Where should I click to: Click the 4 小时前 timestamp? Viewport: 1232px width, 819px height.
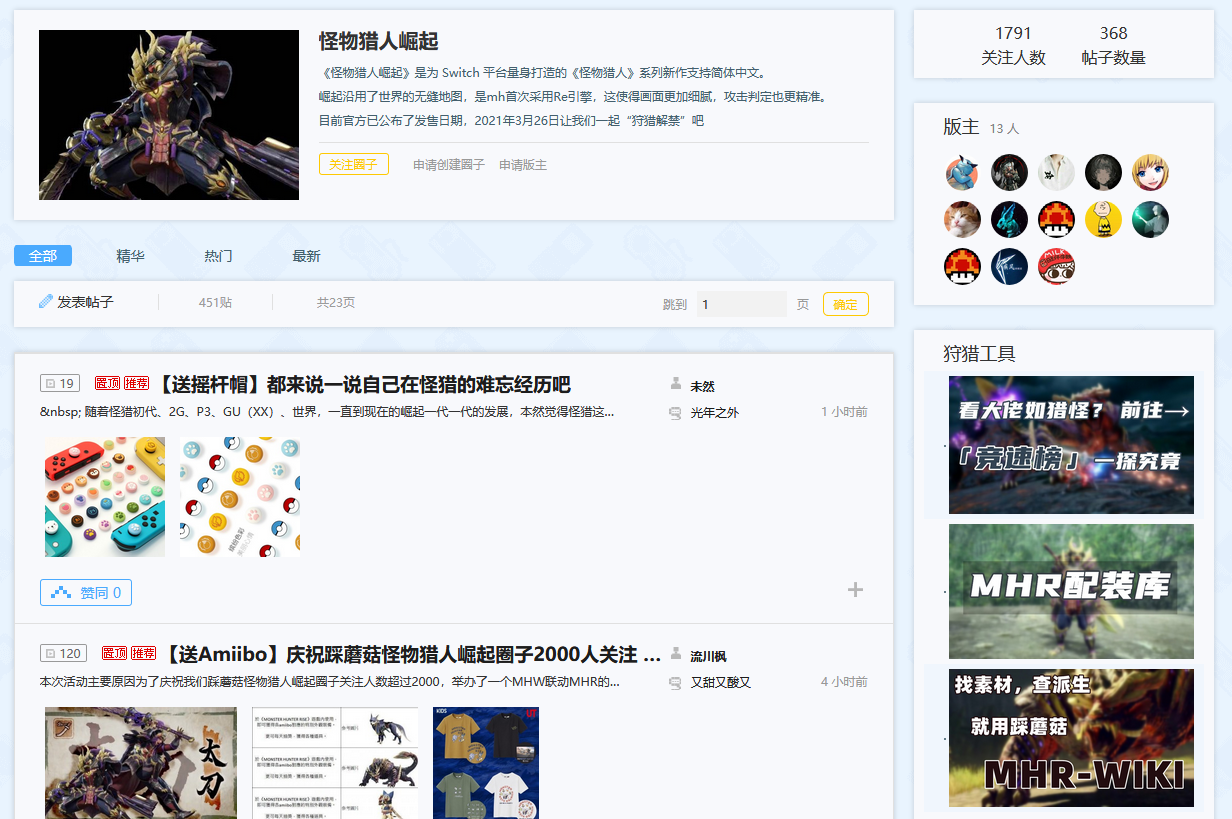844,682
